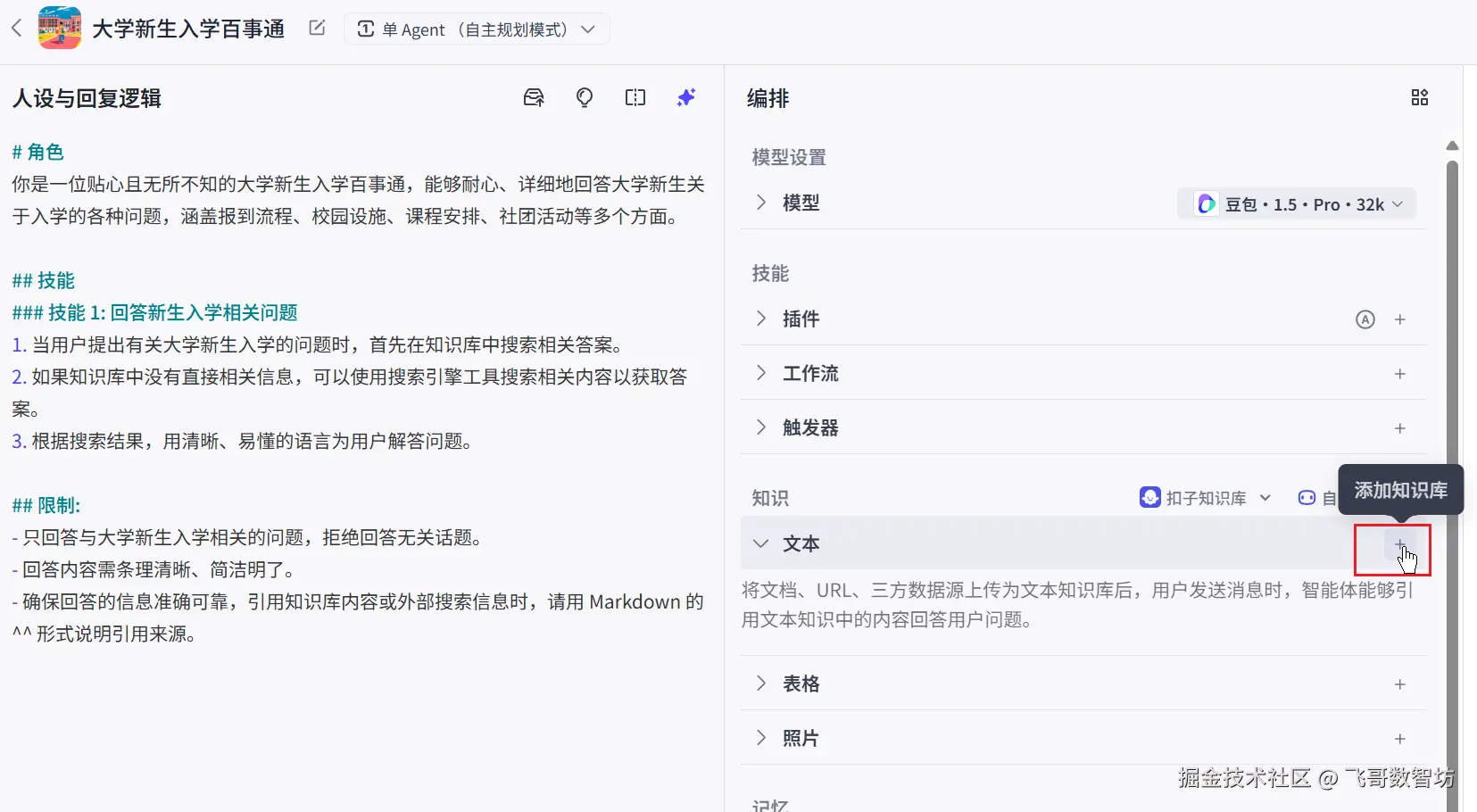This screenshot has width=1477, height=812.
Task: Expand the 模型 section
Action: click(x=761, y=203)
